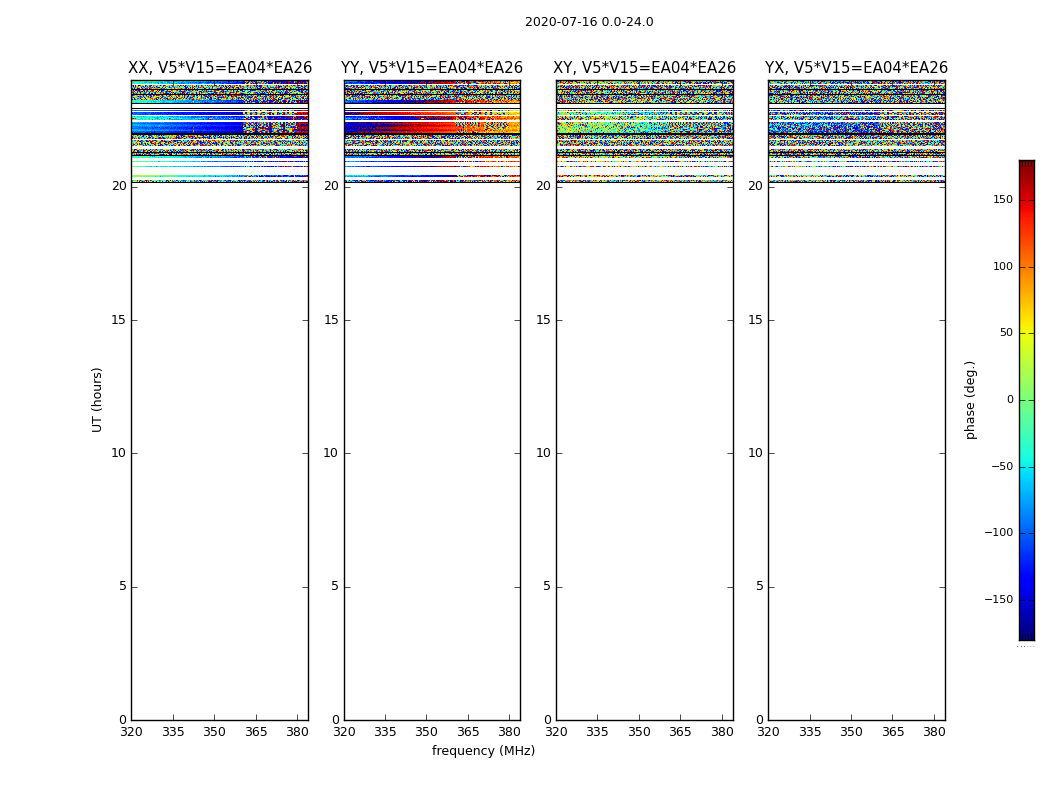Click the phase (deg.) colorbar label
Image resolution: width=1050 pixels, height=800 pixels.
pos(970,400)
